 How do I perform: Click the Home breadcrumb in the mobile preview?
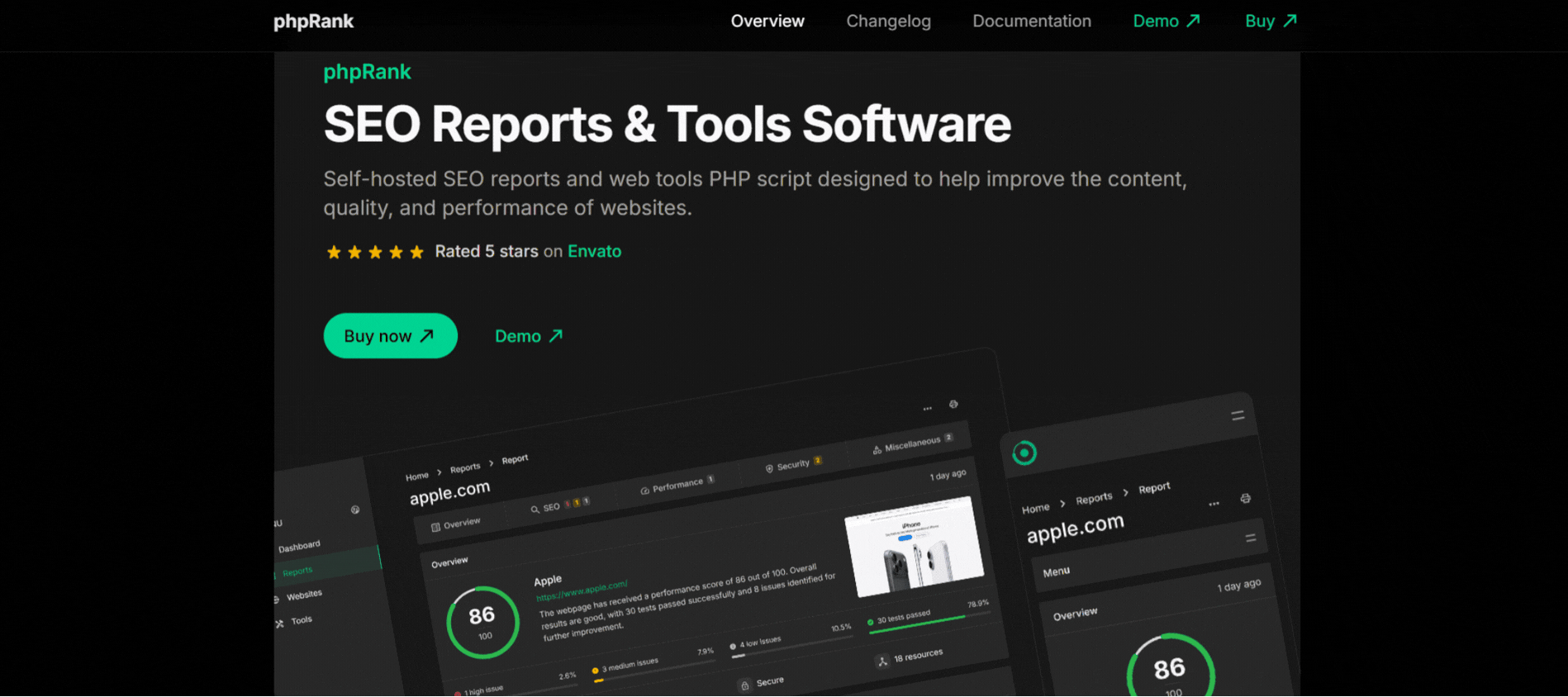(x=1036, y=508)
